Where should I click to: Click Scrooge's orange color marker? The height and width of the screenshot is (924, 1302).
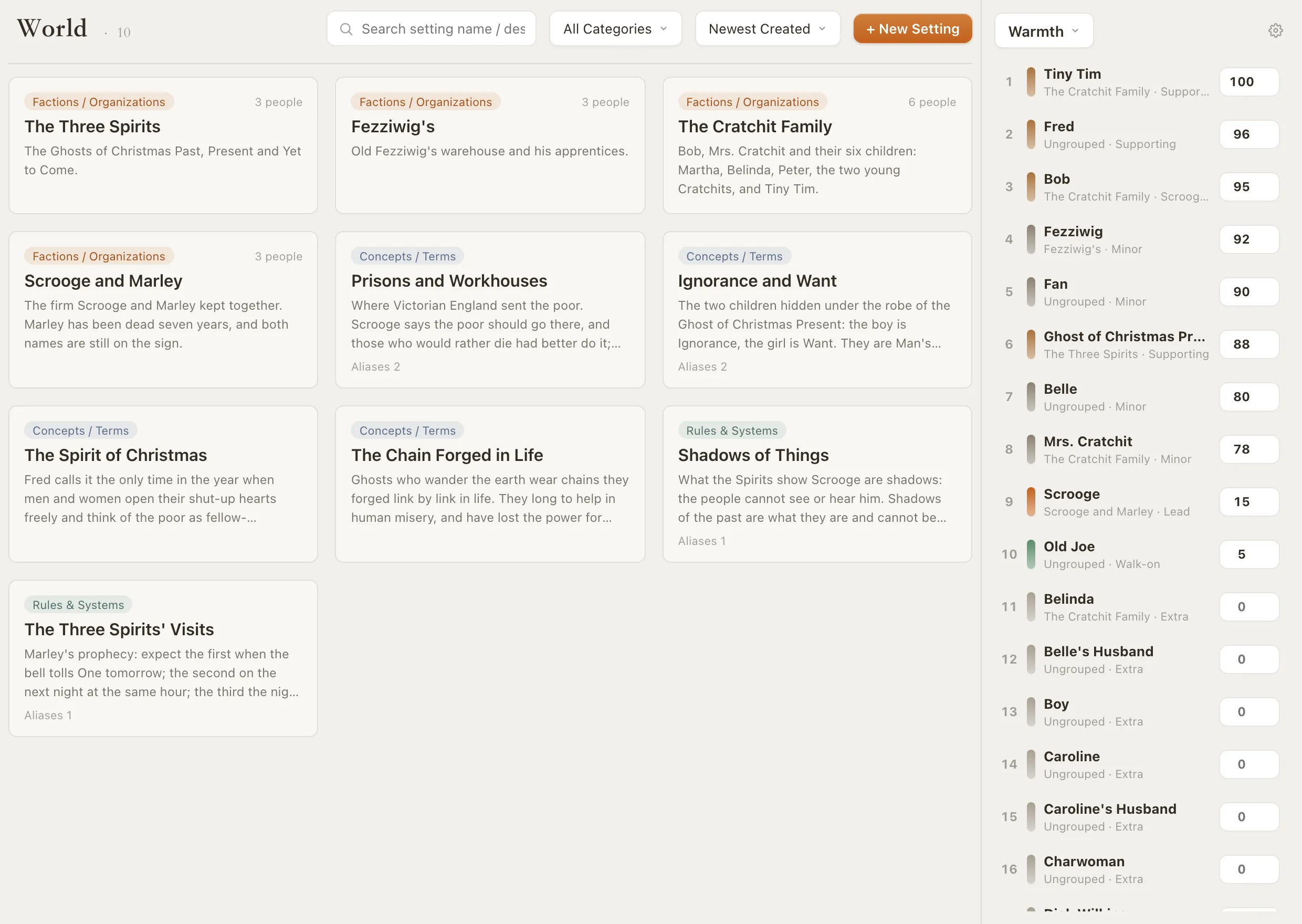[1031, 502]
